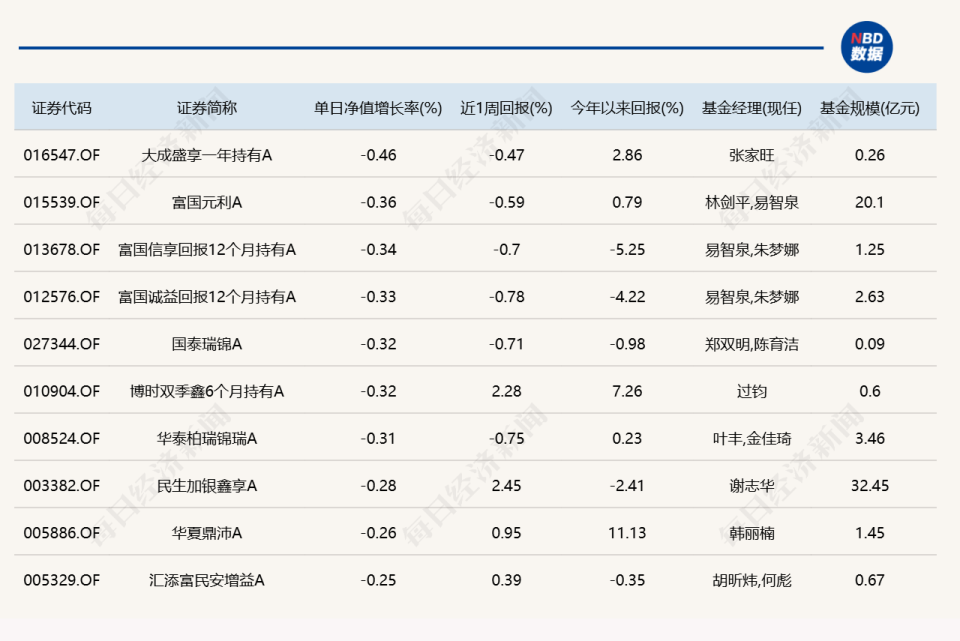Click fund code 027344.OF
960x641 pixels.
point(62,343)
